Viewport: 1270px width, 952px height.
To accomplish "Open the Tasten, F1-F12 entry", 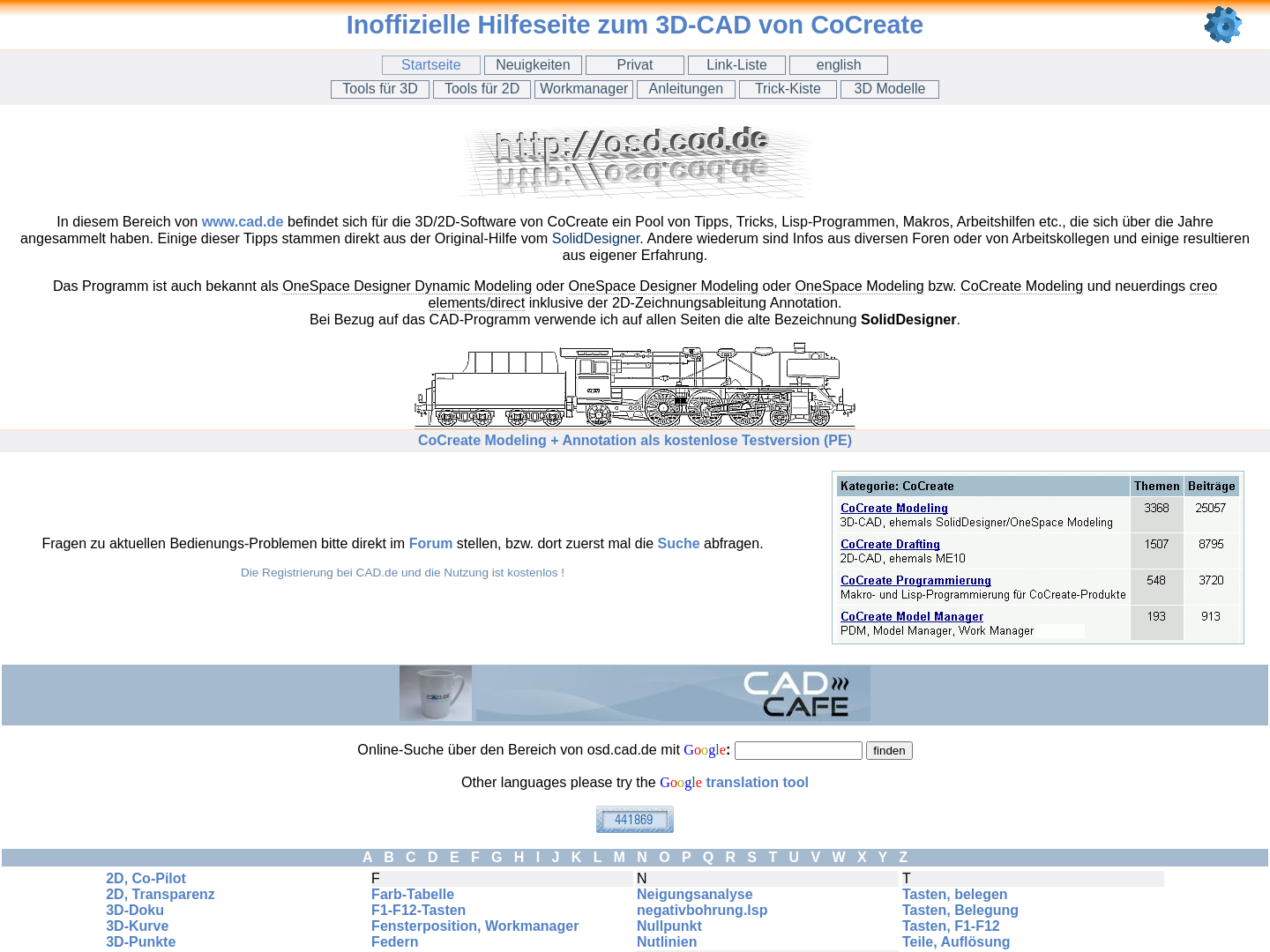I will (x=951, y=926).
